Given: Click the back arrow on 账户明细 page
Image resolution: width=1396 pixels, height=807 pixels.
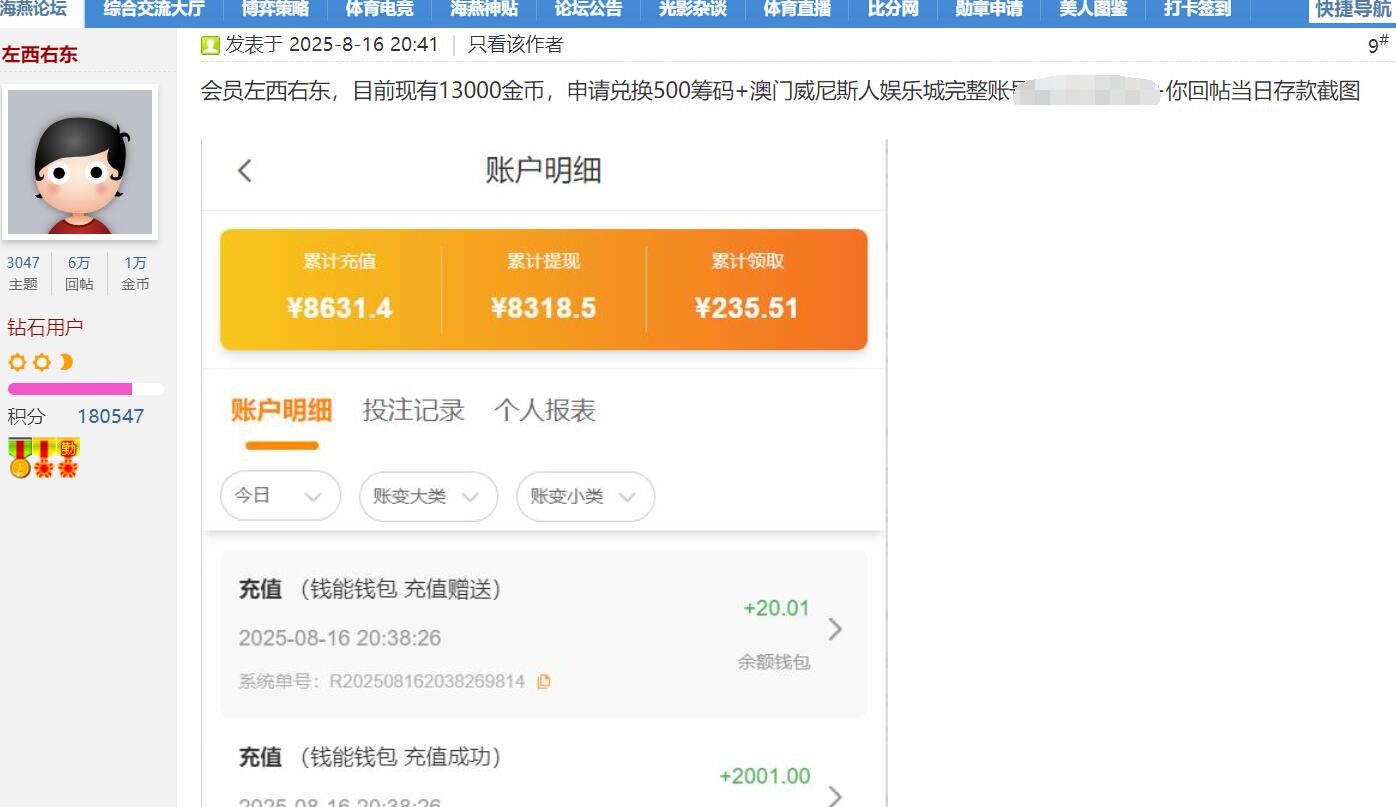Looking at the screenshot, I should point(245,171).
